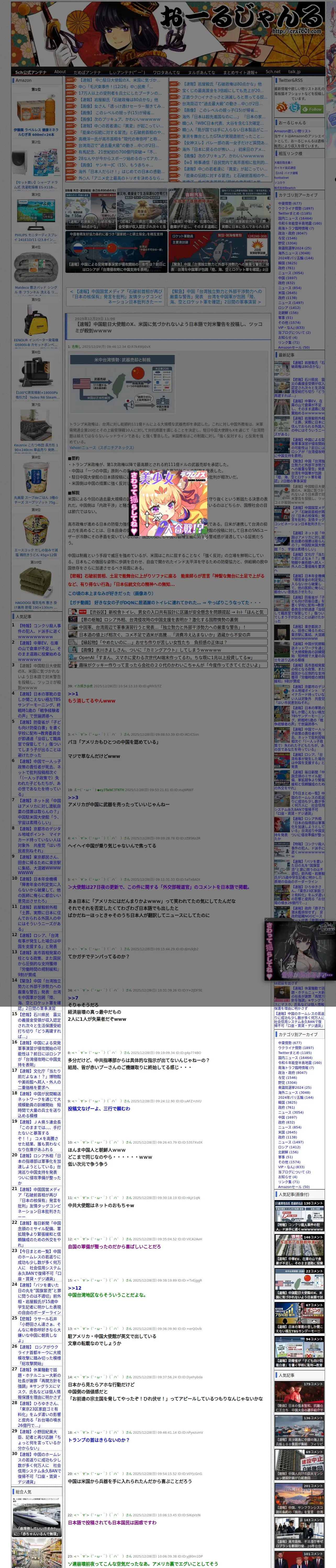Image resolution: width=336 pixels, height=1568 pixels.
Task: Click the Yahoo!ニュース source link in article
Action: (x=102, y=448)
